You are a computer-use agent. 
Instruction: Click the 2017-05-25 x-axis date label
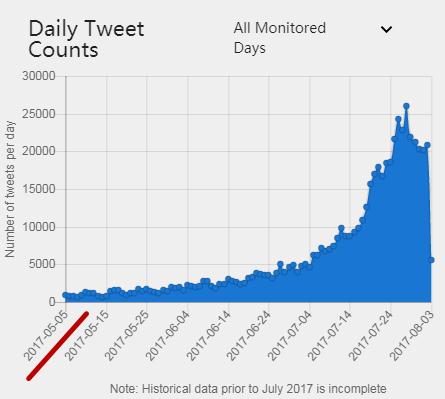coord(127,336)
